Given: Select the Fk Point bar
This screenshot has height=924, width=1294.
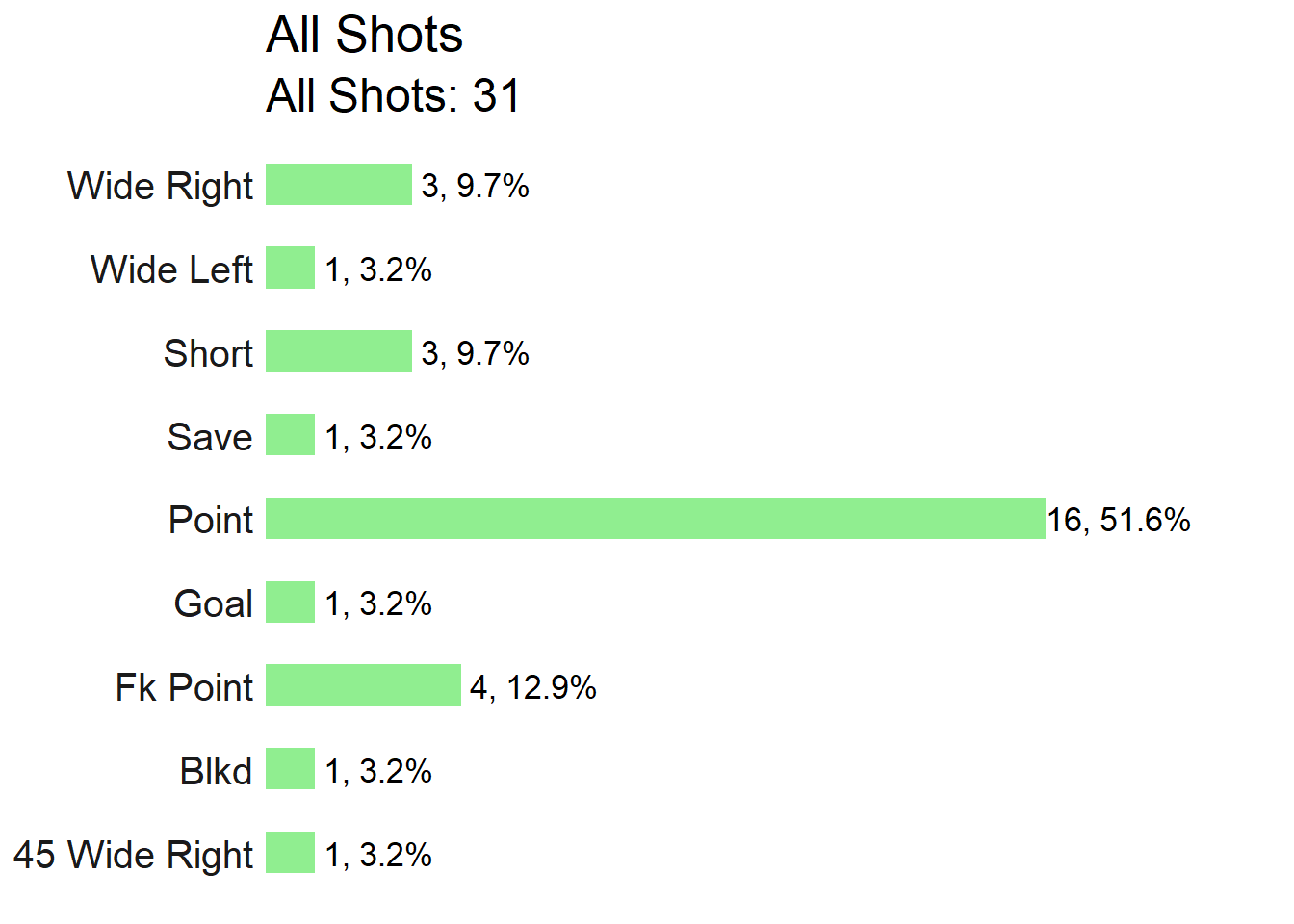Looking at the screenshot, I should [363, 685].
